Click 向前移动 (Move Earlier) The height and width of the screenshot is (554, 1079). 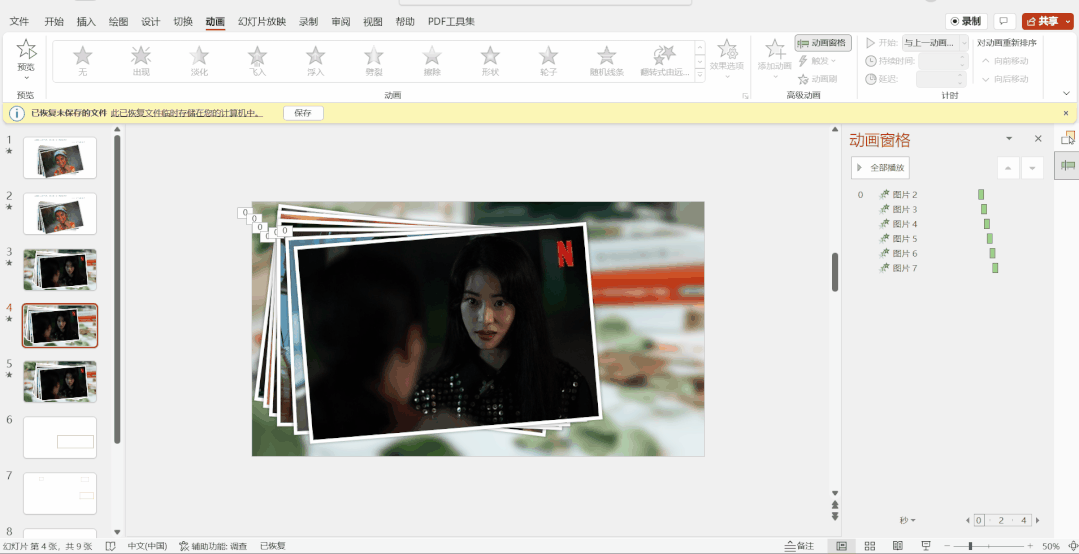[1005, 61]
